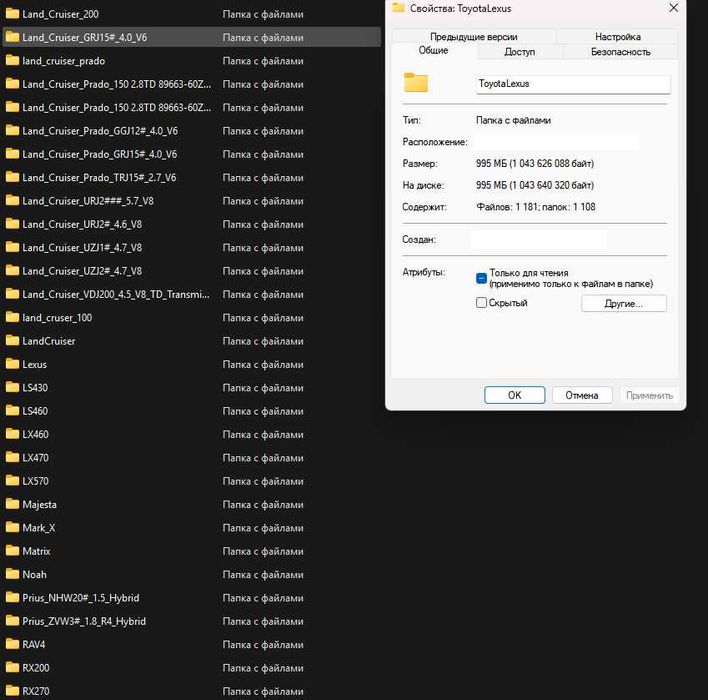This screenshot has width=708, height=700.
Task: Open the 'Предыдущие версии' tab
Action: coord(473,37)
